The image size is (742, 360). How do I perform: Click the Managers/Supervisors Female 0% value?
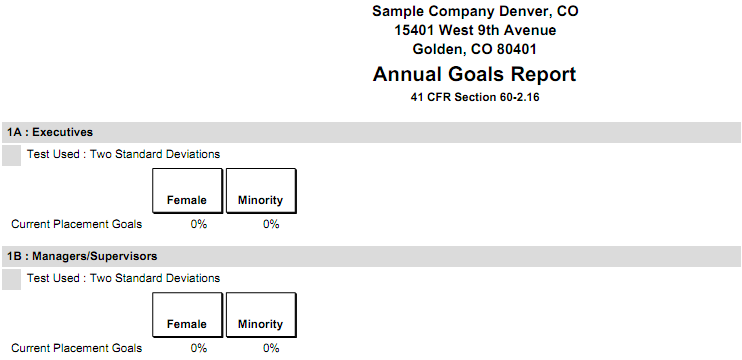point(199,348)
